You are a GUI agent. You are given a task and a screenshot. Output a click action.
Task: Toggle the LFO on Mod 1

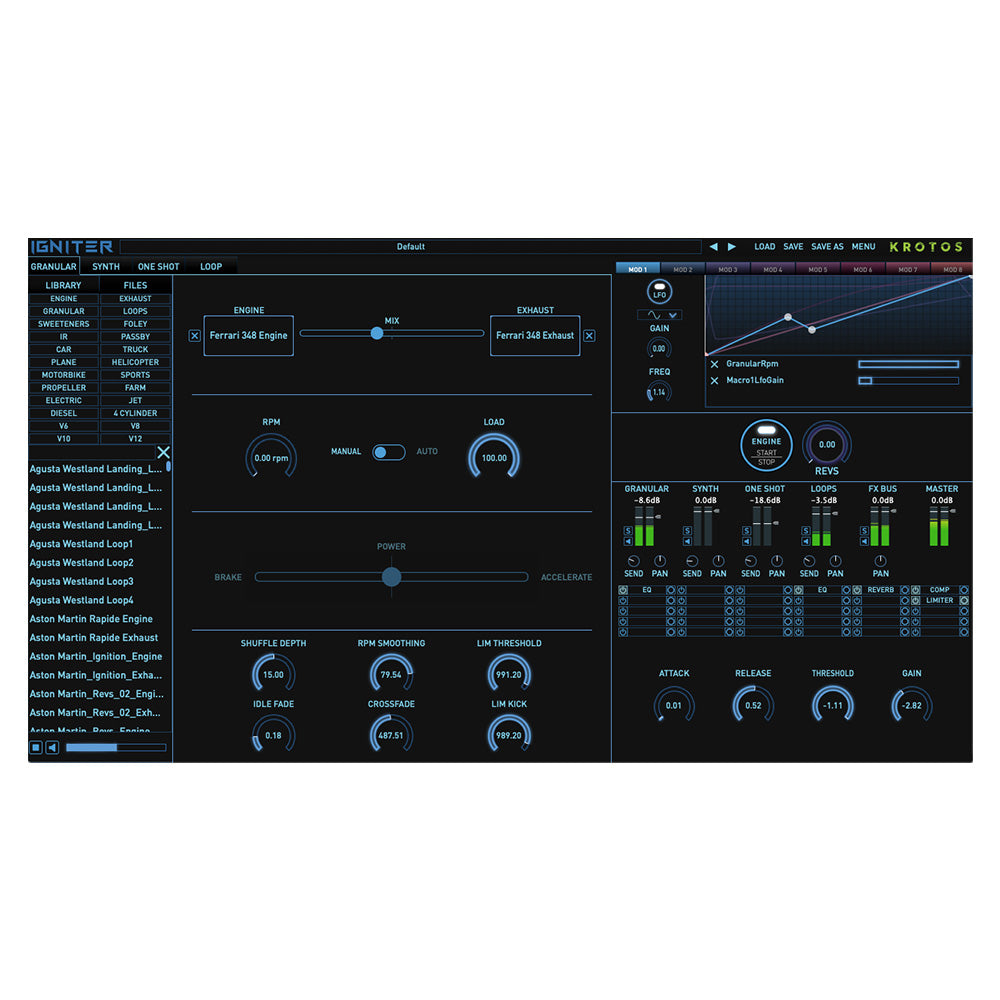pos(660,291)
